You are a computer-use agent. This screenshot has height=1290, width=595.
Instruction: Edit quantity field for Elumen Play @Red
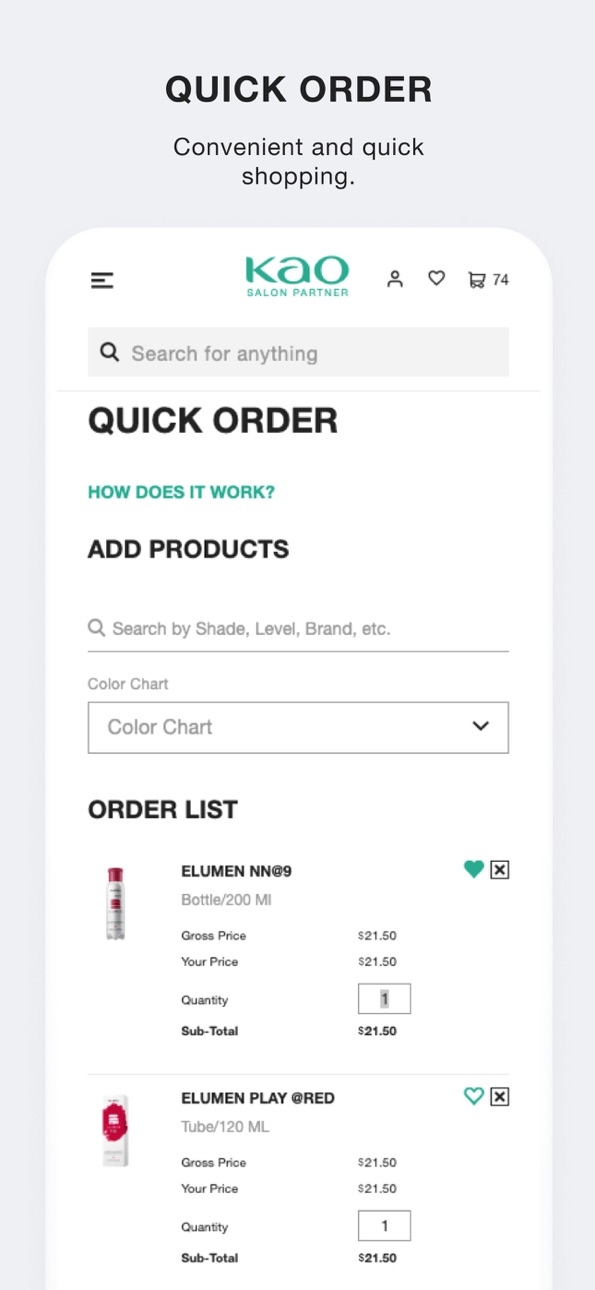[x=384, y=1226]
